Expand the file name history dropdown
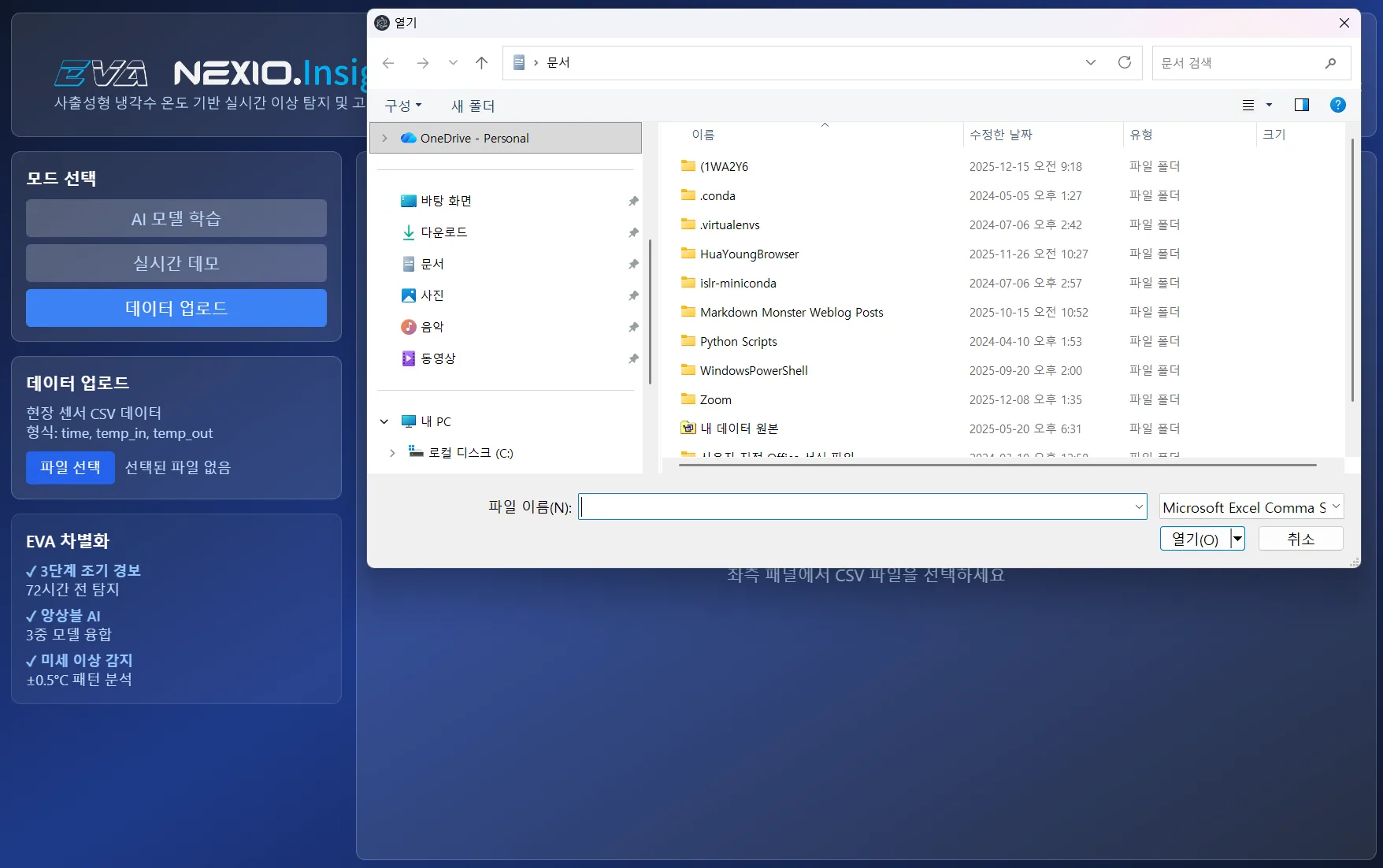Viewport: 1383px width, 868px height. point(1139,506)
